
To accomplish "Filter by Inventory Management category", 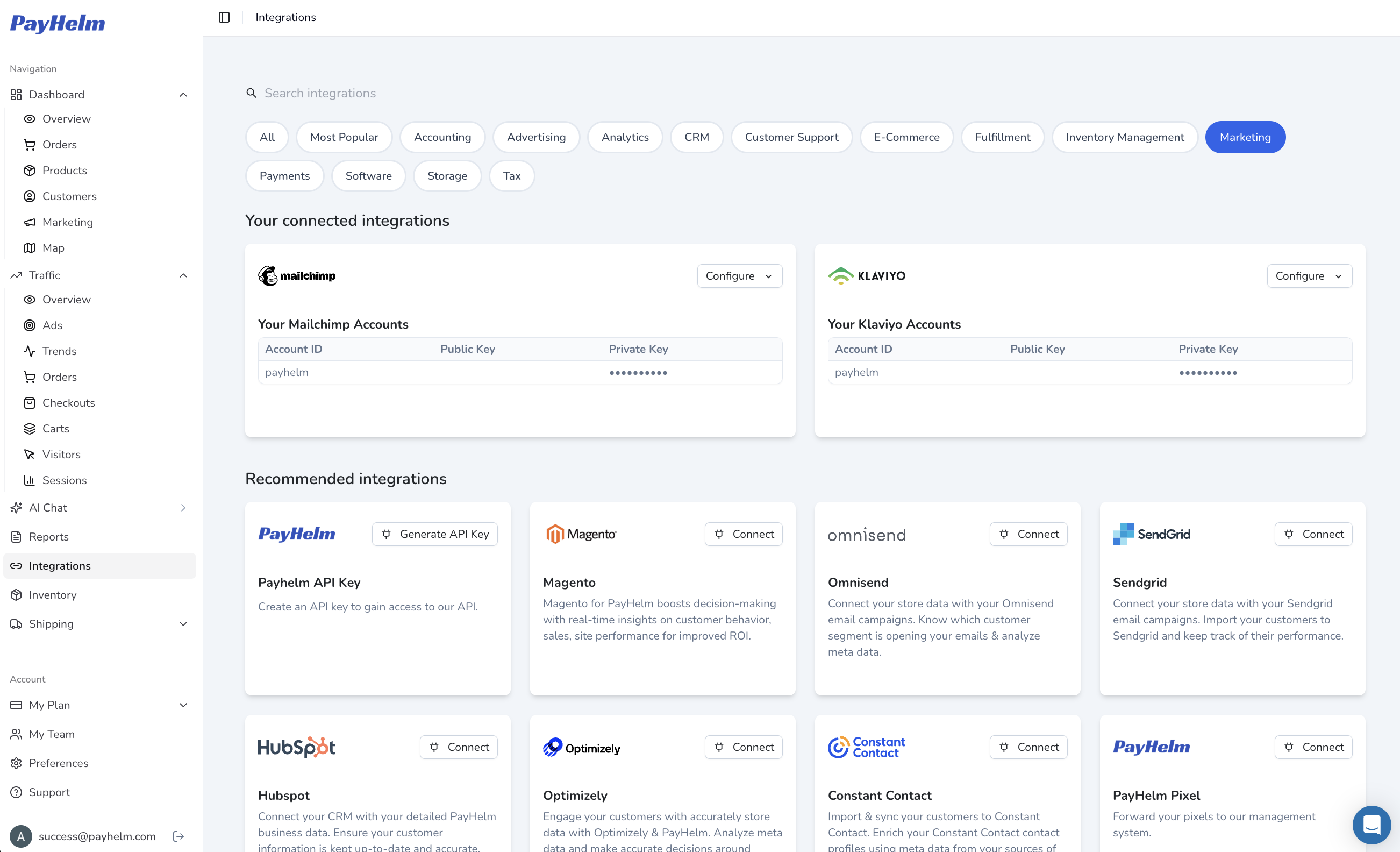I will (x=1125, y=137).
